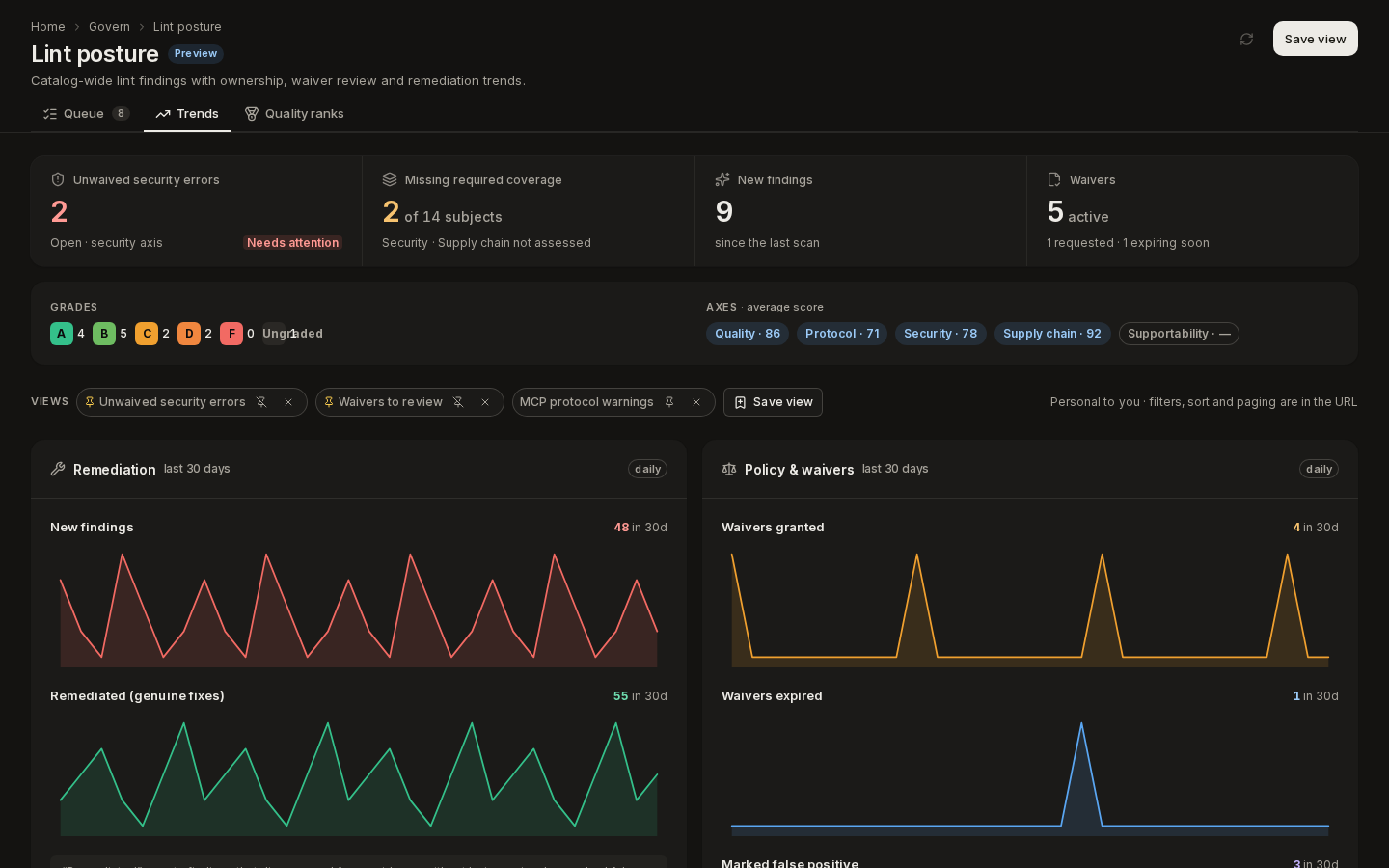Click '2 of 14 subjects' text
Viewport: 1389px width, 868px height.
(442, 212)
